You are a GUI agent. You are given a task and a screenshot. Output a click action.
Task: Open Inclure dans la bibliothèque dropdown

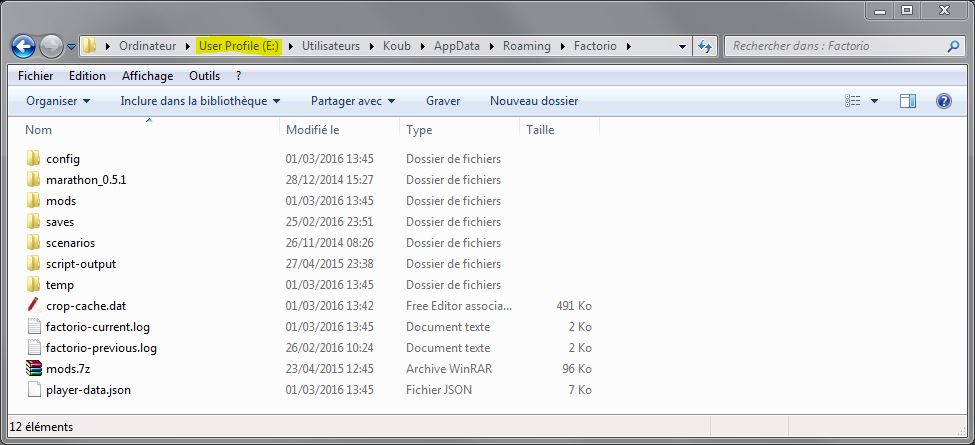point(200,101)
